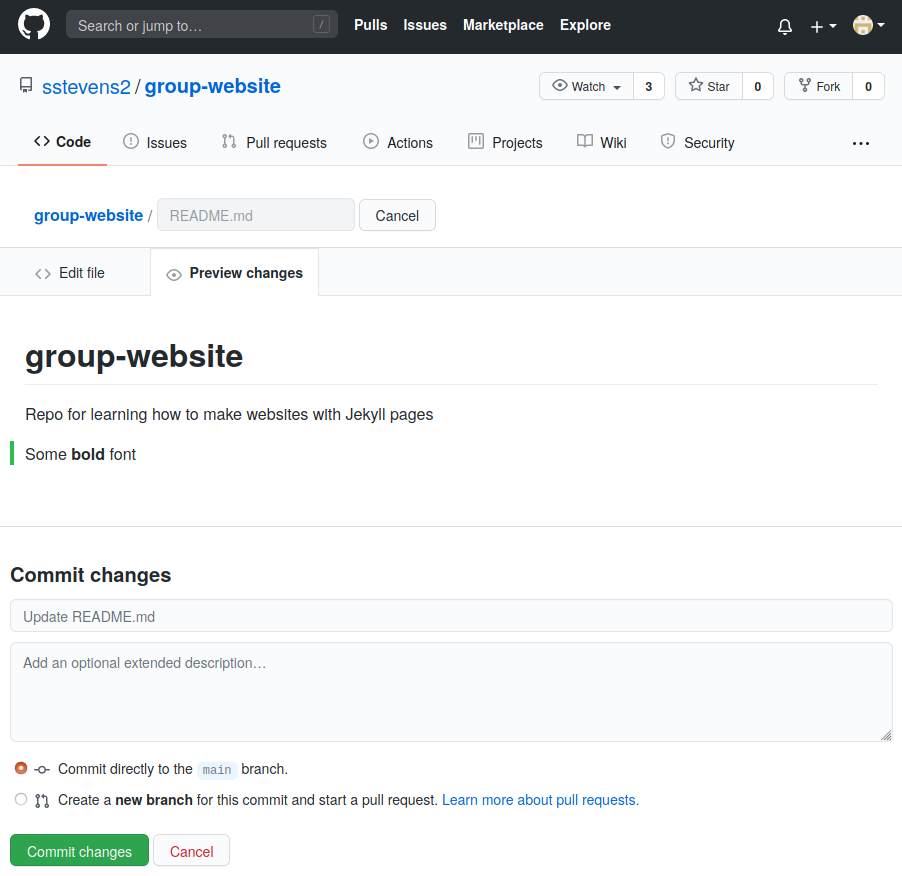Expand the hidden tabs ellipsis menu
Viewport: 902px width, 876px height.
pos(860,143)
